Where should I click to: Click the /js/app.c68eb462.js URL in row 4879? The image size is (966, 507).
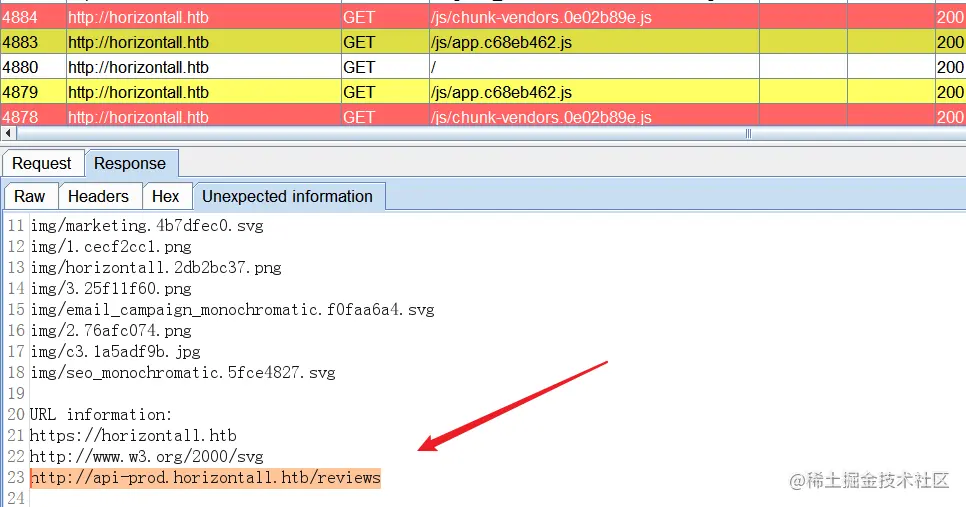[501, 92]
